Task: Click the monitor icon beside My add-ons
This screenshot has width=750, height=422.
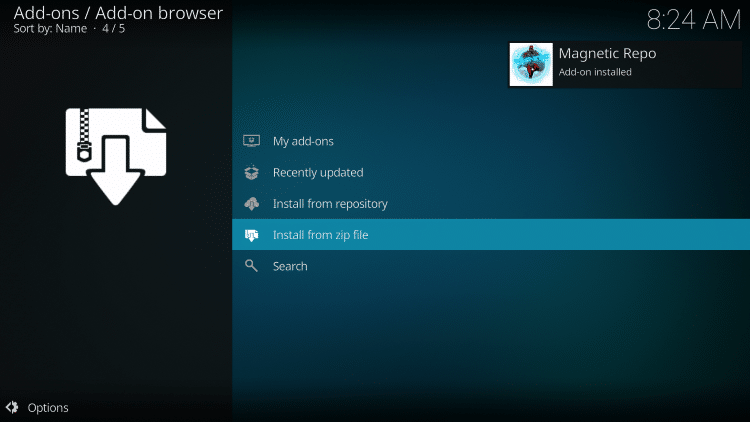Action: [x=251, y=141]
